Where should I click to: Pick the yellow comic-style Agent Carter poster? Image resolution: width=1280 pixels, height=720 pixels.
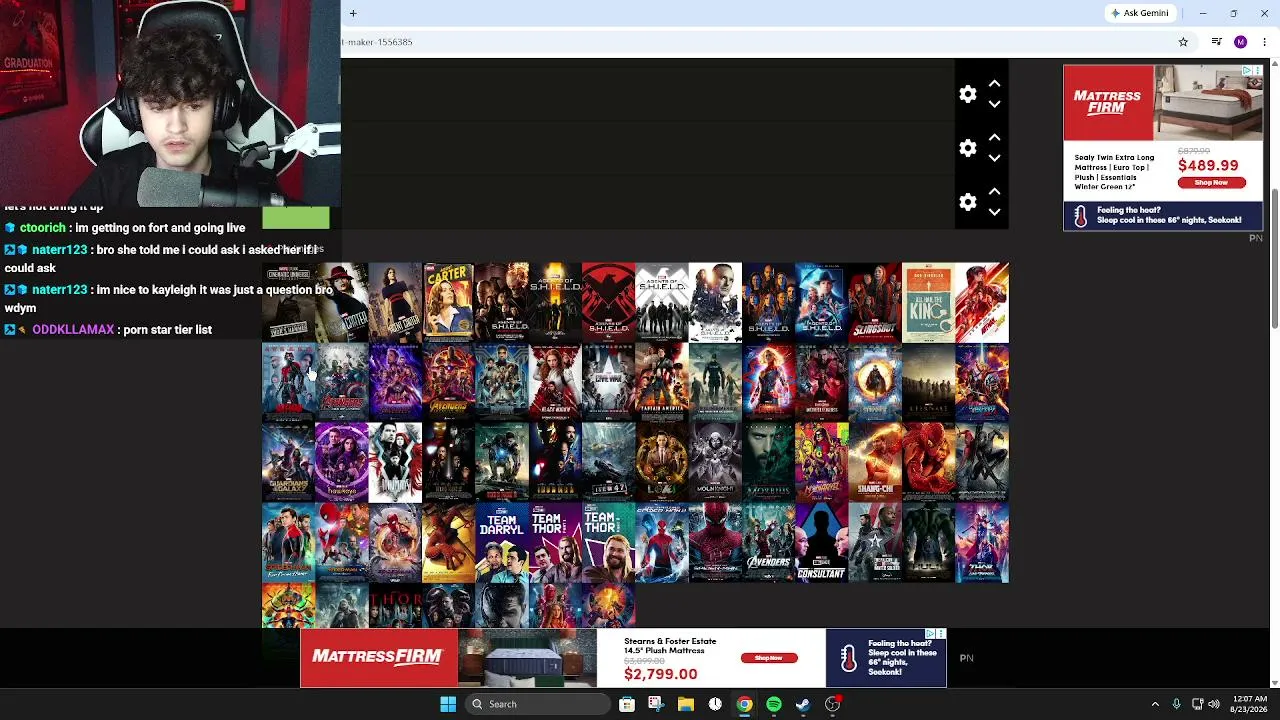(x=448, y=302)
